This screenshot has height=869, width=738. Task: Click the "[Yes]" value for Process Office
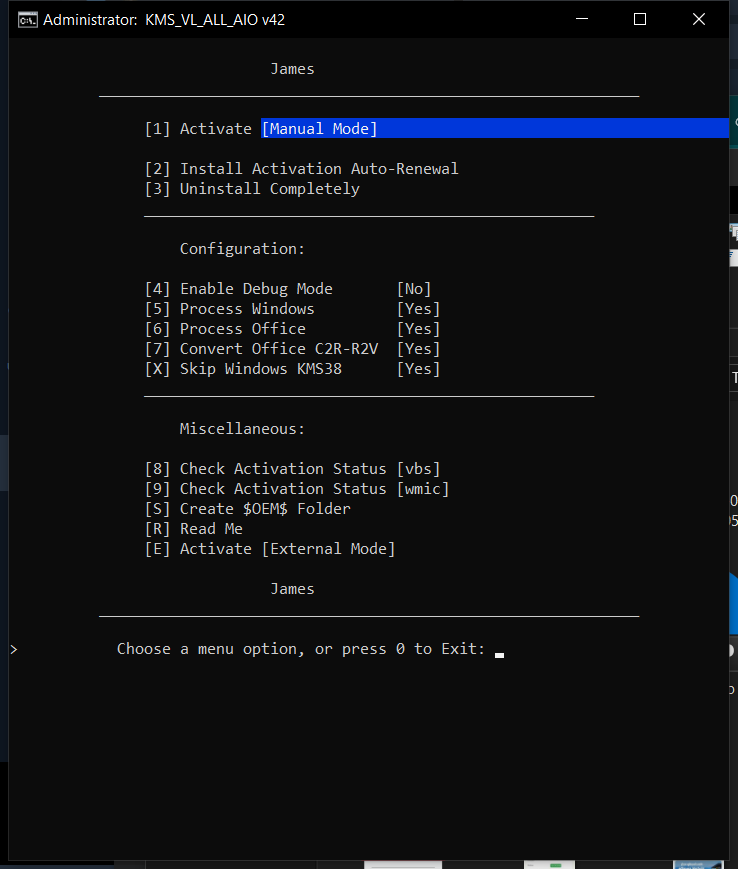point(418,329)
